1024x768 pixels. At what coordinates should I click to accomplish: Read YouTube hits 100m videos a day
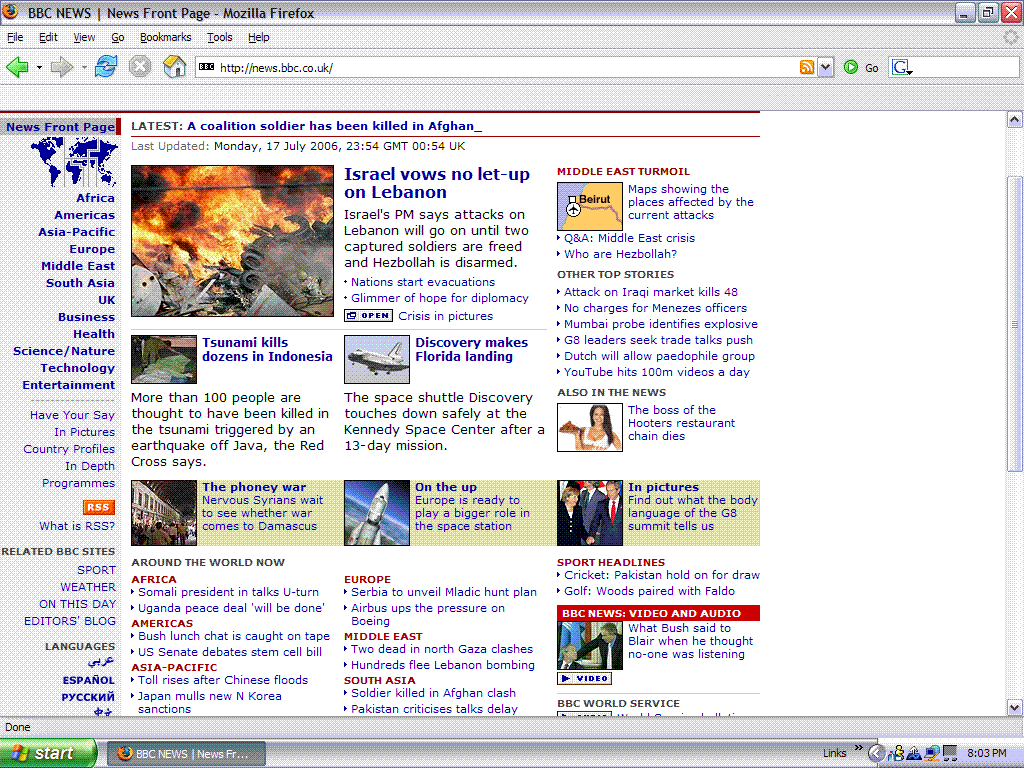657,372
